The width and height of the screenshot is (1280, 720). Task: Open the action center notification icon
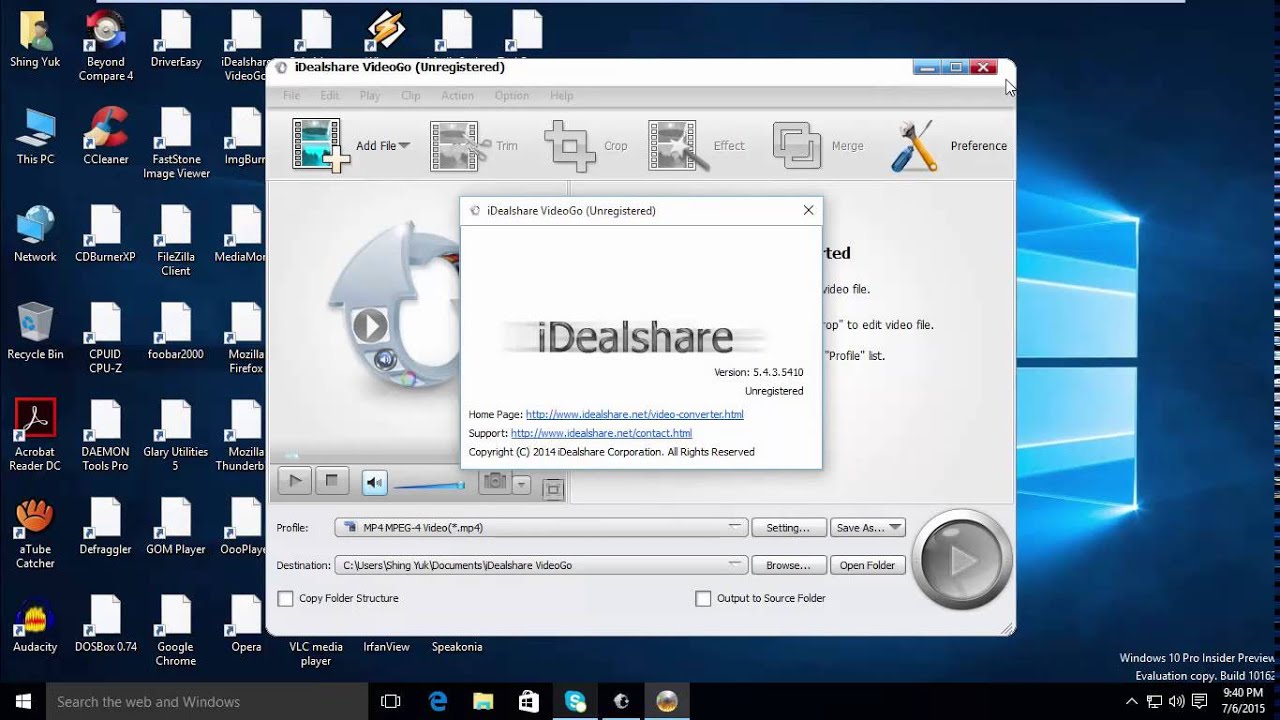coord(1201,701)
